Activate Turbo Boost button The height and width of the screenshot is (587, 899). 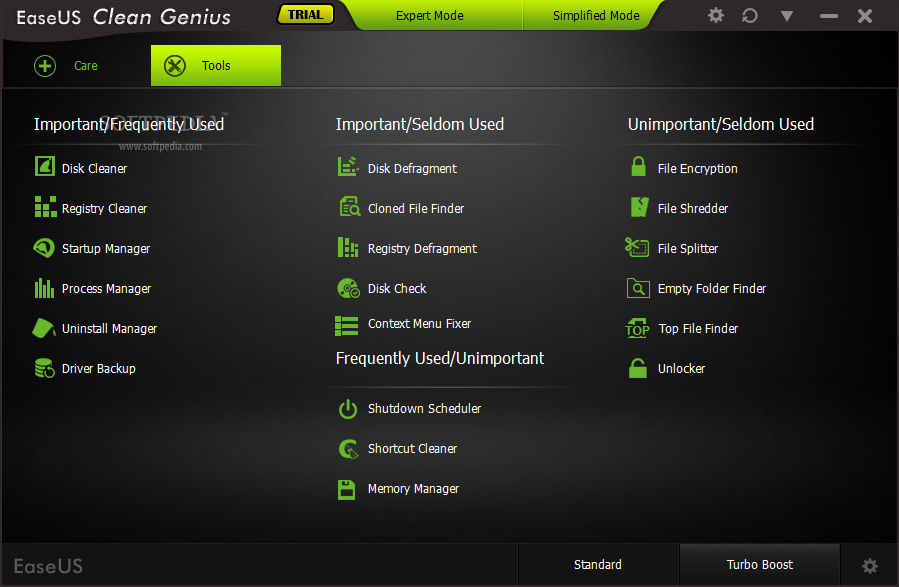click(x=760, y=565)
